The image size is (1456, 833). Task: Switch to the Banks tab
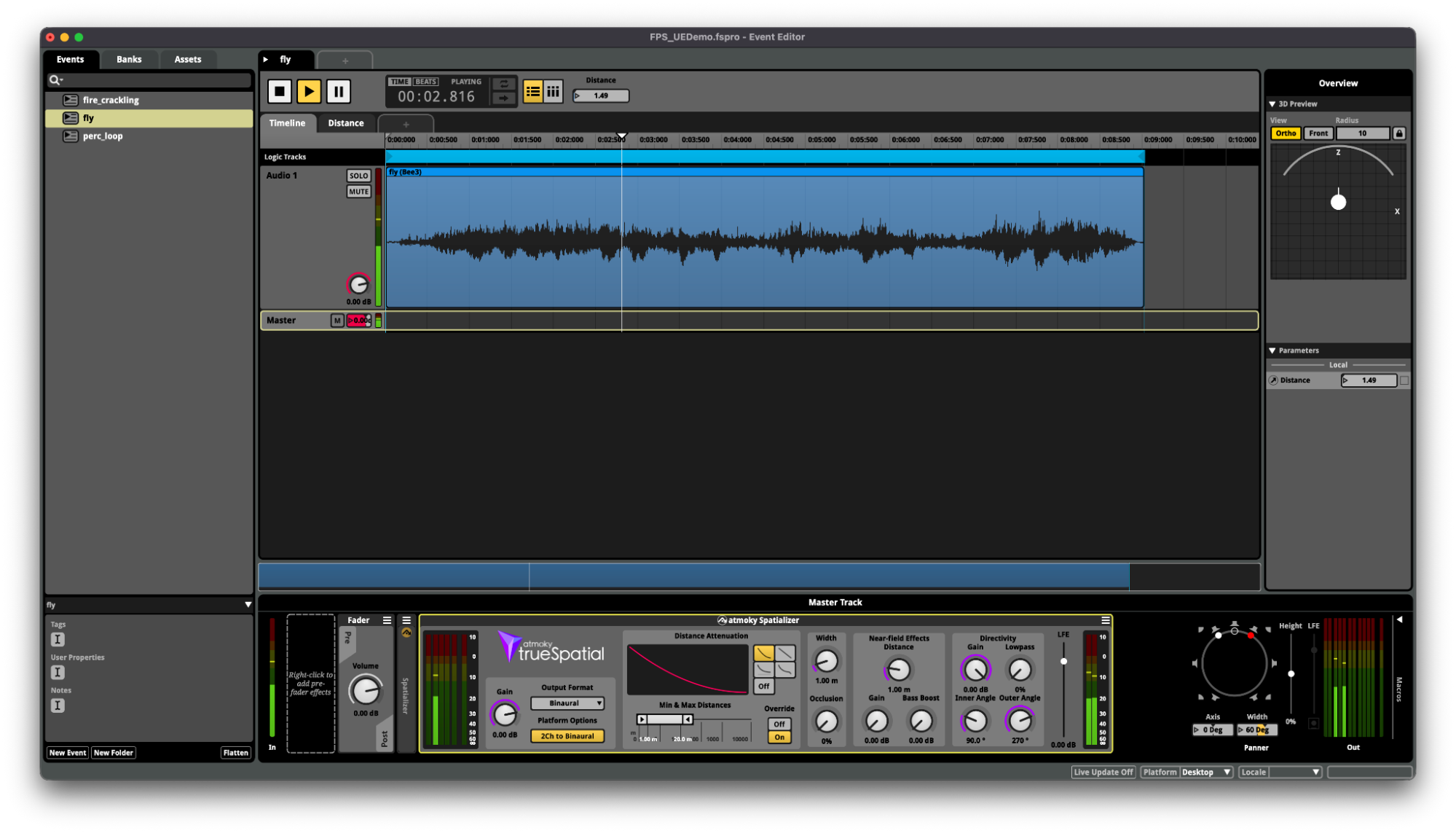pyautogui.click(x=129, y=60)
